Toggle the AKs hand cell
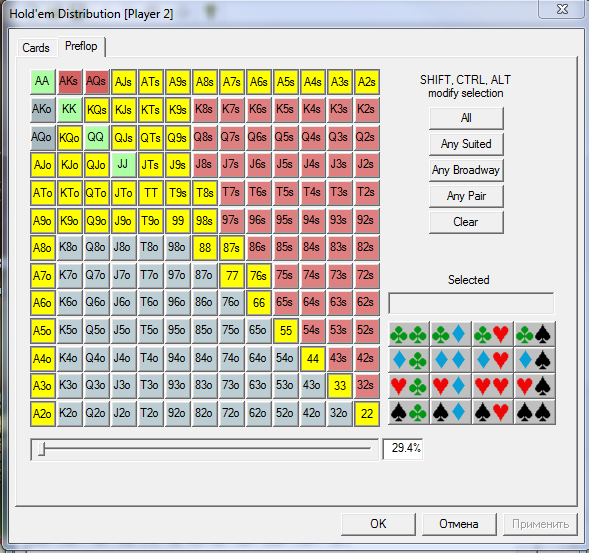Screen dimensions: 589x553 click(x=69, y=82)
